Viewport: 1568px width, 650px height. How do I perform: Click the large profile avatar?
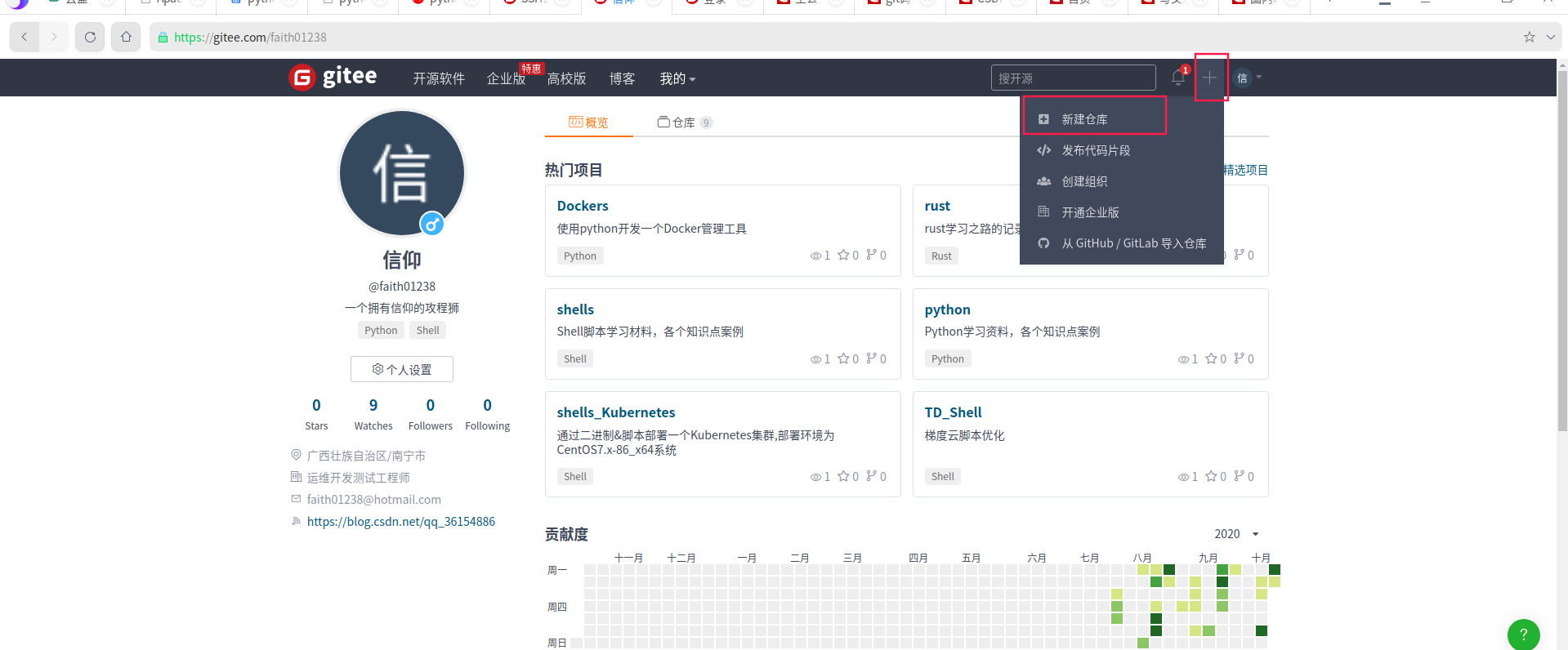[401, 173]
